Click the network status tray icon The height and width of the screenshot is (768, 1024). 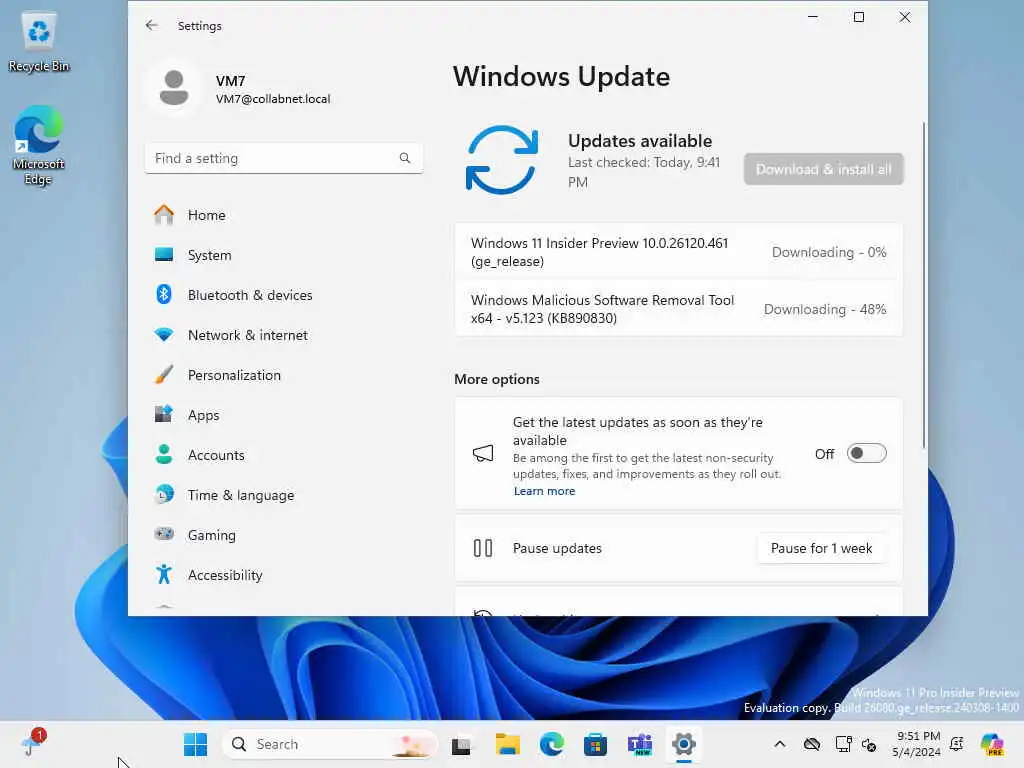(x=843, y=744)
